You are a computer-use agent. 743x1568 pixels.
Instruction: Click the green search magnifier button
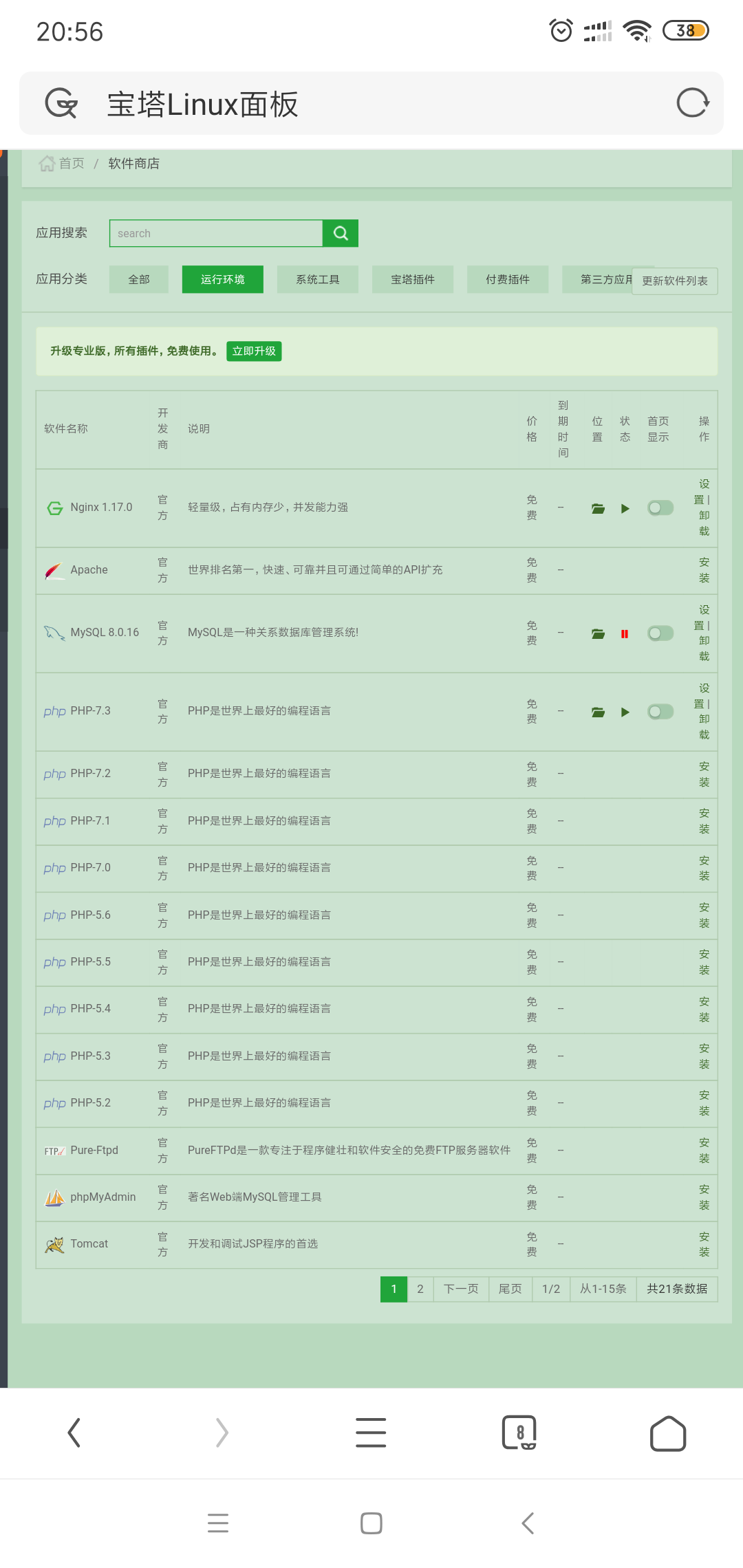pos(341,233)
